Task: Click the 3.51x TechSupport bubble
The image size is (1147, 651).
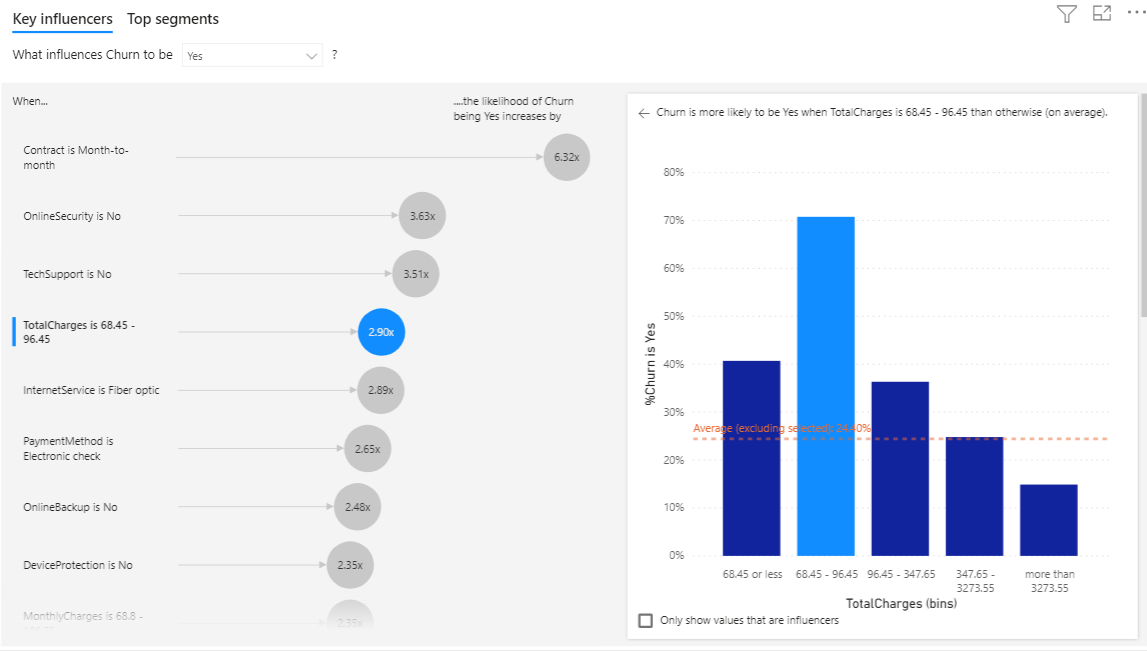Action: pyautogui.click(x=415, y=274)
